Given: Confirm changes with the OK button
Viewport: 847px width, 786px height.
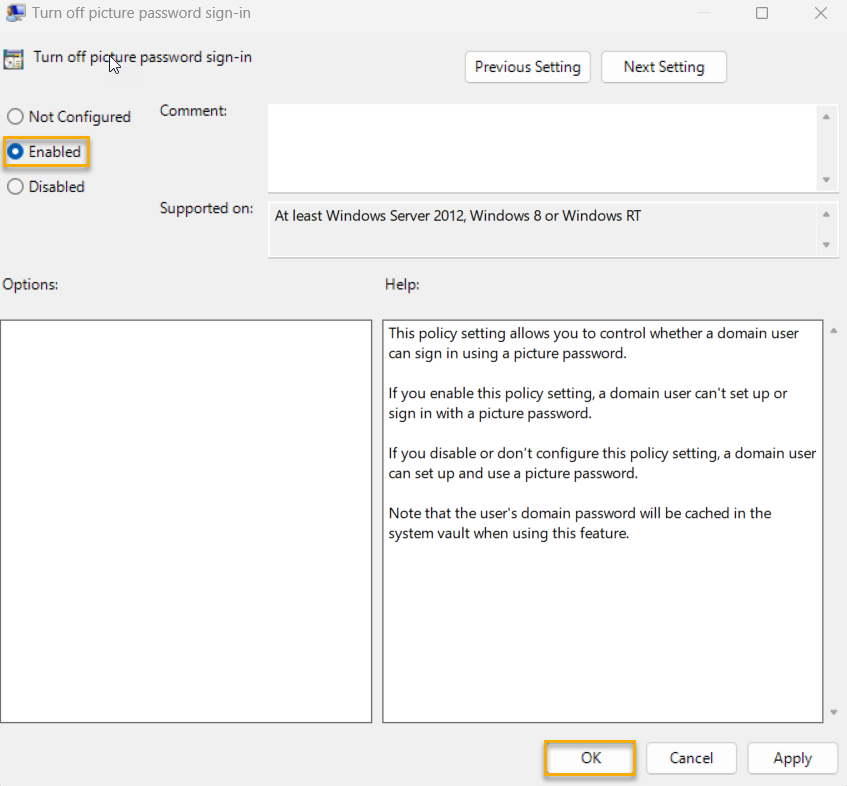Looking at the screenshot, I should [x=589, y=758].
